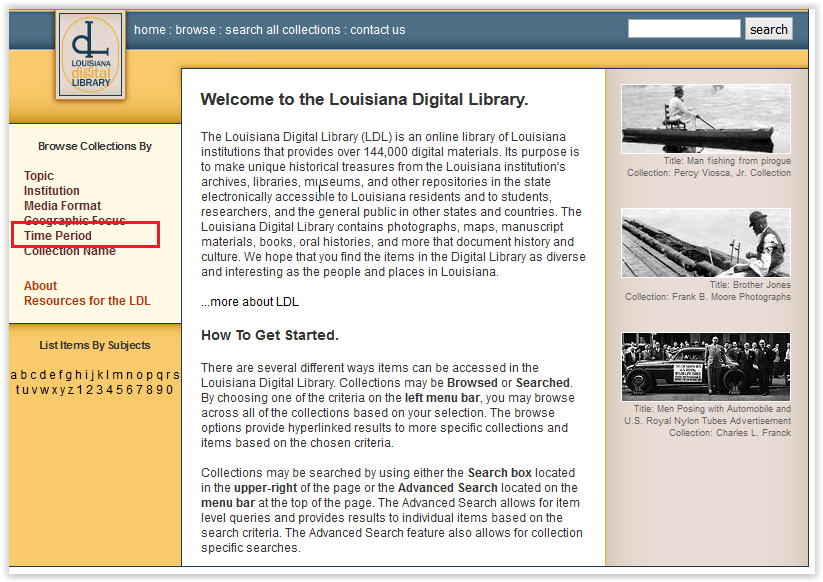Click the List Items By Subjects heading
This screenshot has height=582, width=823.
(95, 345)
